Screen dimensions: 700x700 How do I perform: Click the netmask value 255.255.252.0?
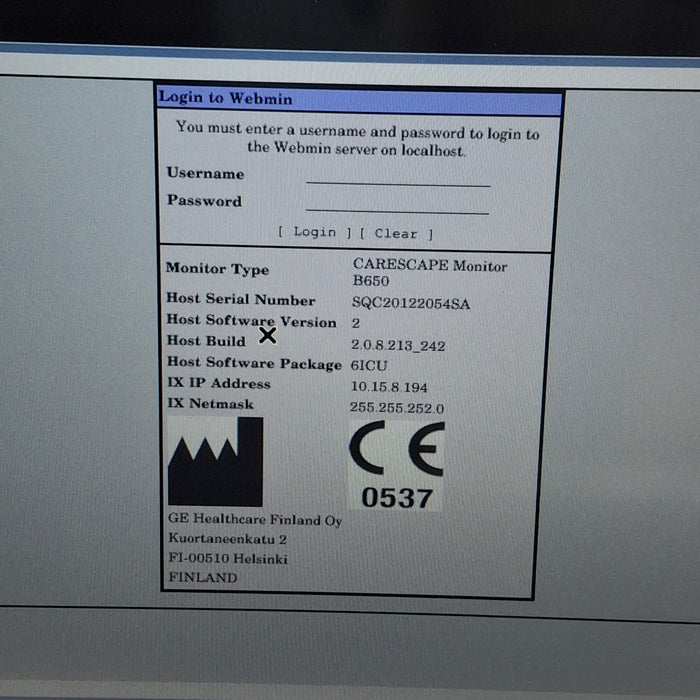(397, 408)
